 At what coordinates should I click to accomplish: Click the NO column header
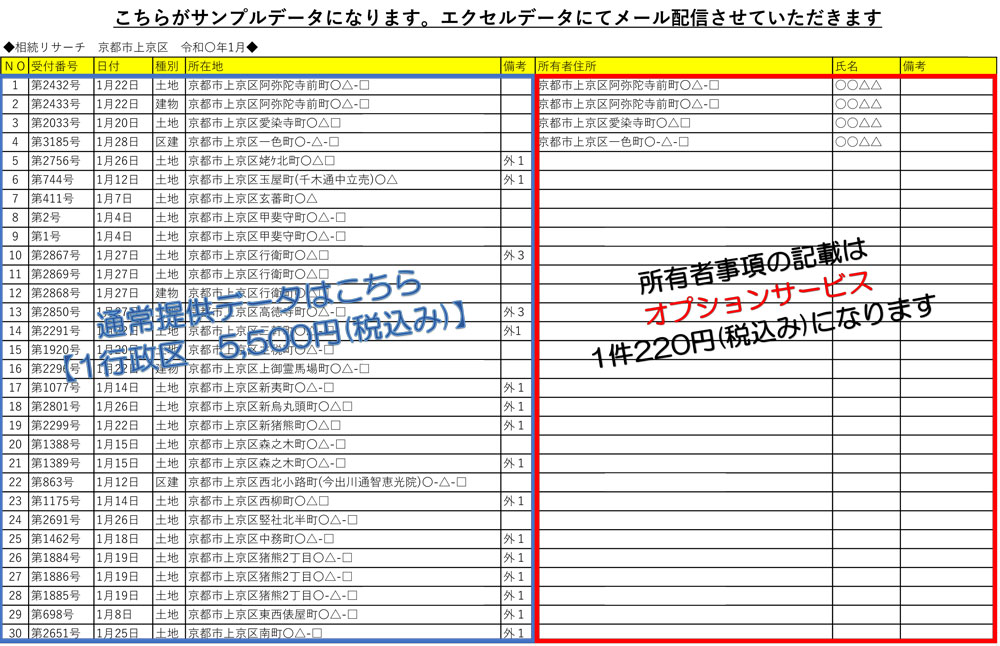[x=15, y=66]
